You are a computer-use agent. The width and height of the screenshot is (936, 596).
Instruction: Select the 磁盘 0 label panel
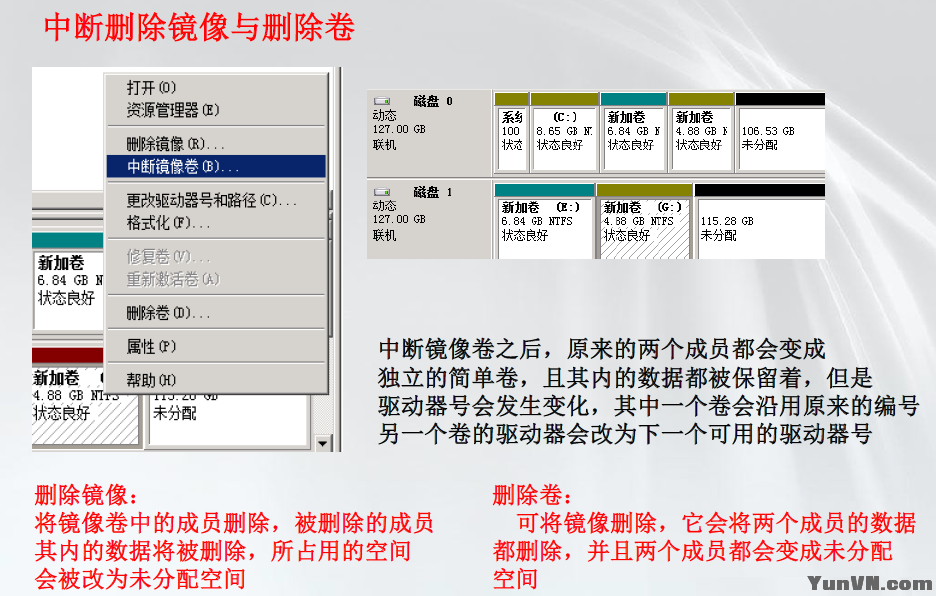(x=429, y=133)
